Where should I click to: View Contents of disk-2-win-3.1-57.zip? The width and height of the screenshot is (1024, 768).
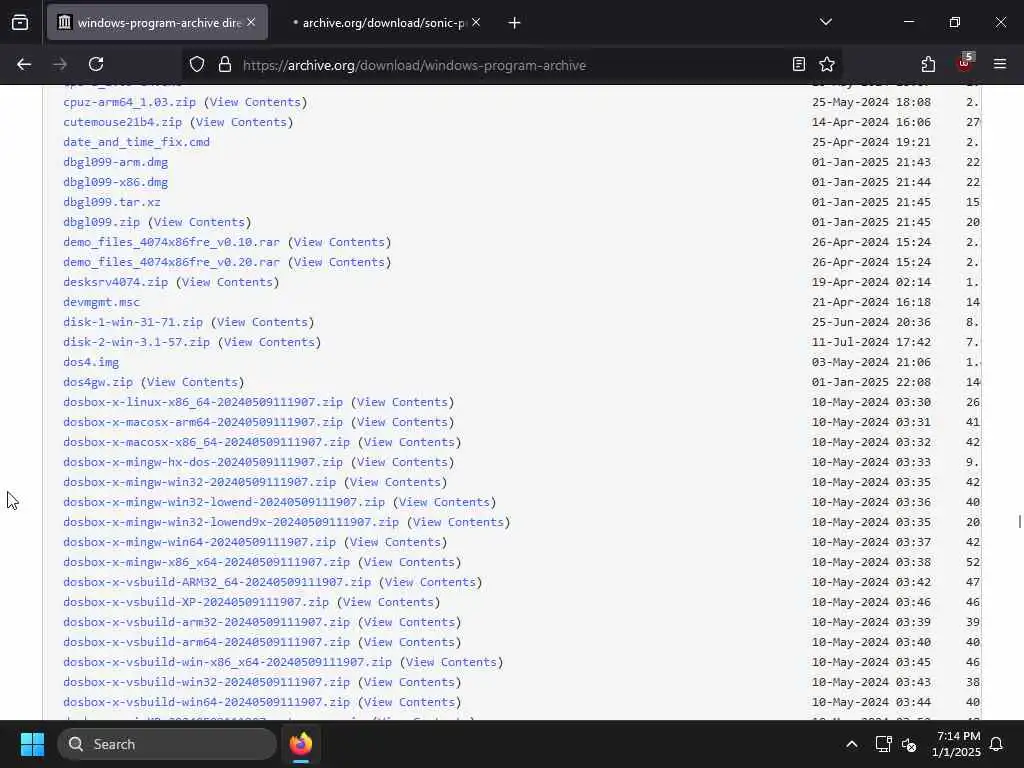click(x=269, y=342)
